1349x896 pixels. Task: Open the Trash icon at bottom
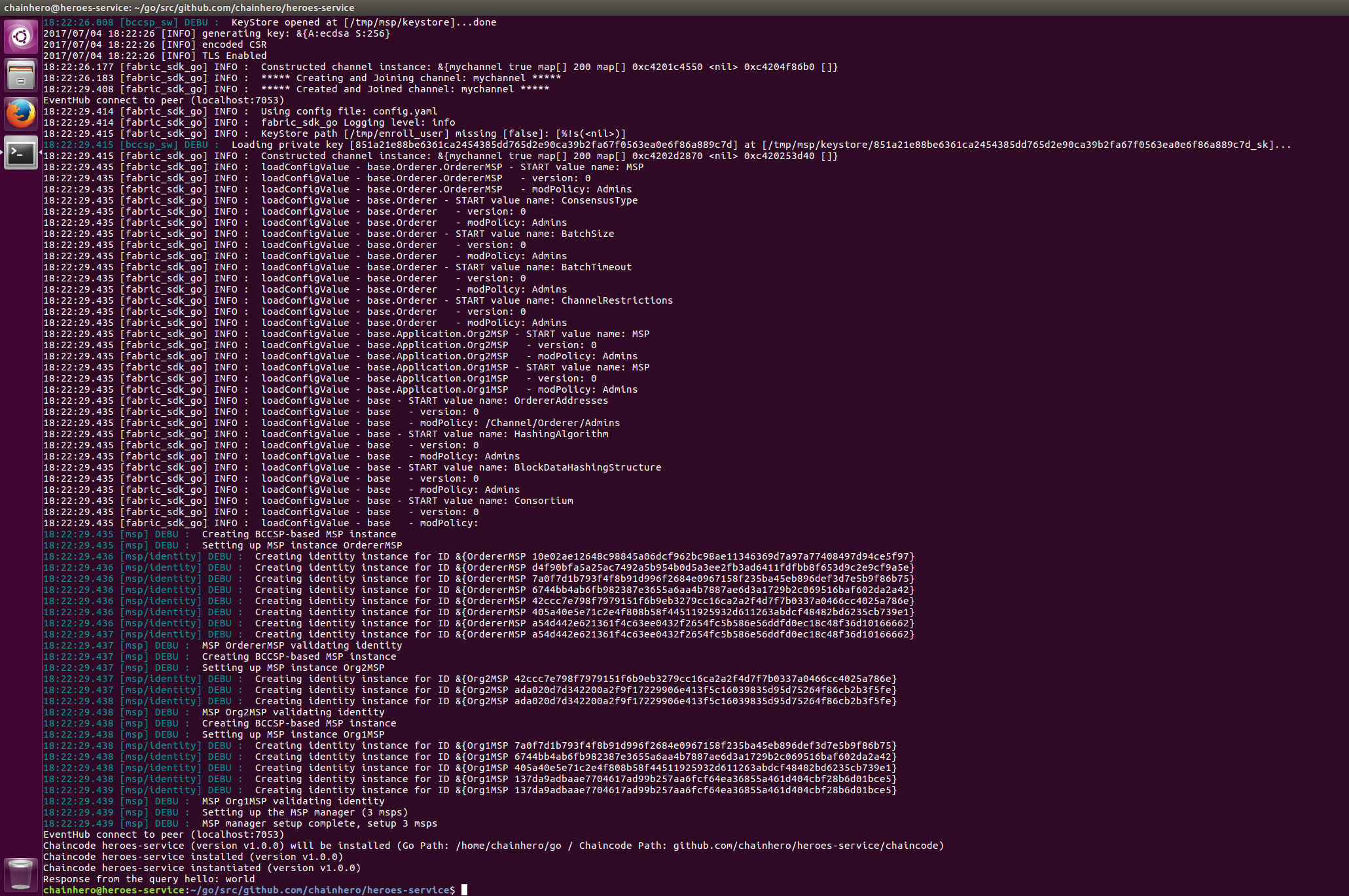pyautogui.click(x=20, y=874)
